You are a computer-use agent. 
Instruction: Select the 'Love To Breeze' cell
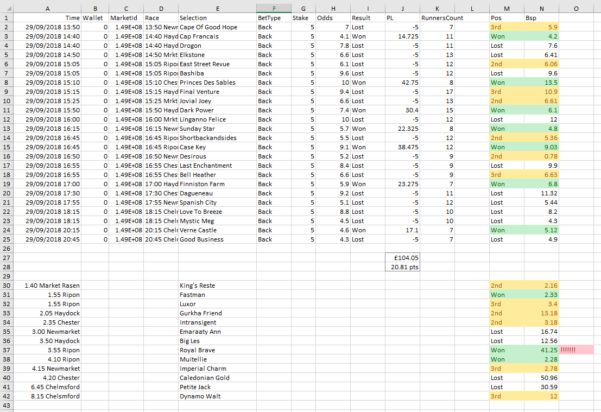[x=217, y=212]
